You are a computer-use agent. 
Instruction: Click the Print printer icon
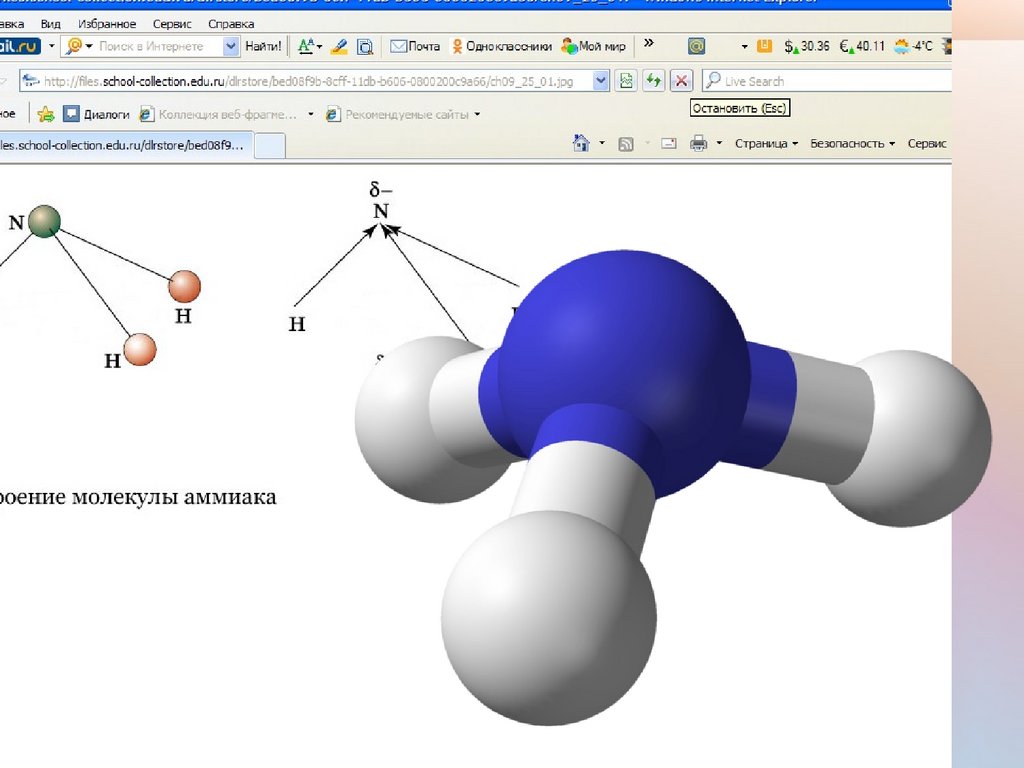[x=698, y=144]
